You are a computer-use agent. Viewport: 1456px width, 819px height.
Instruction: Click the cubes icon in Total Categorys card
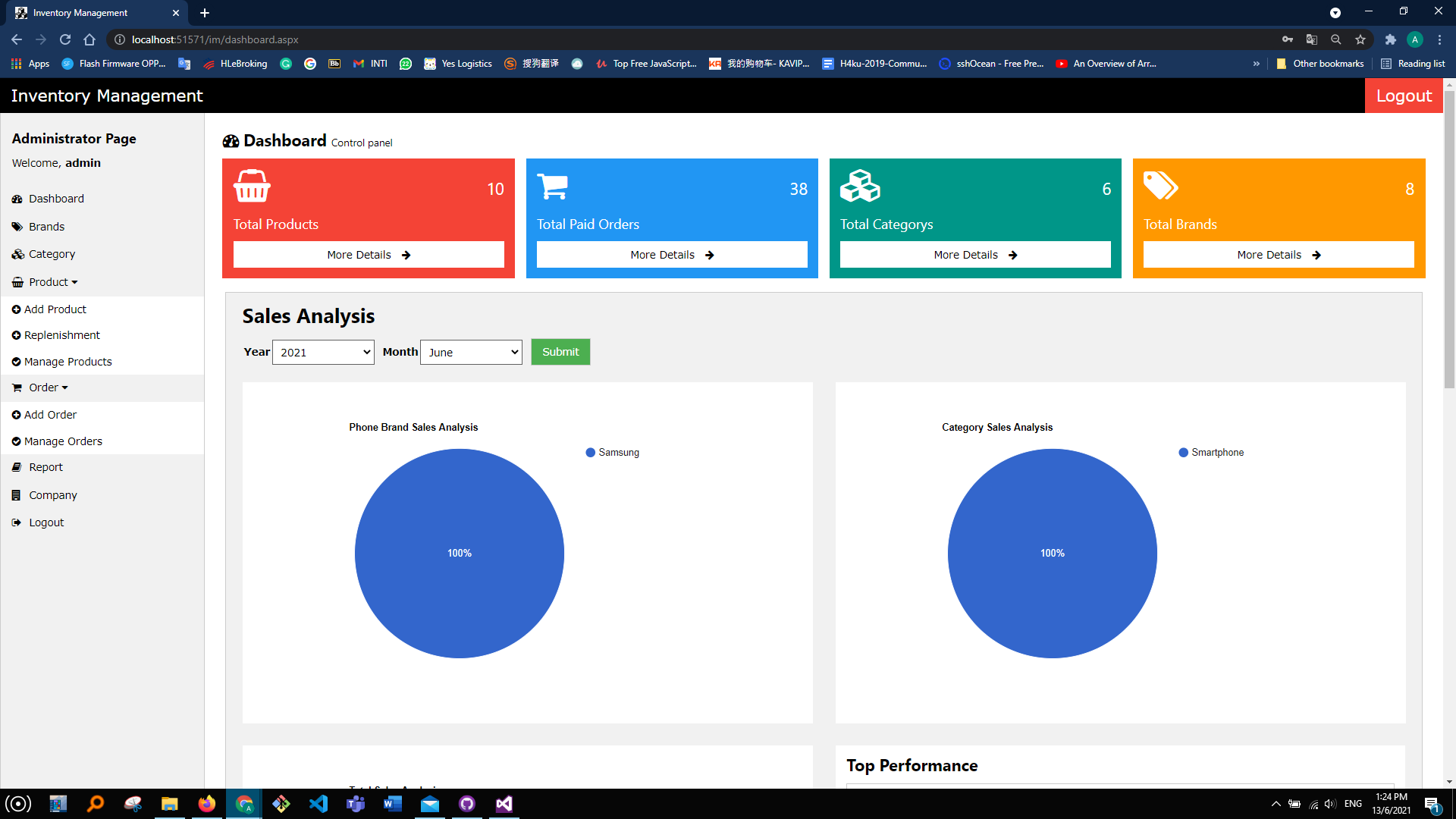860,186
